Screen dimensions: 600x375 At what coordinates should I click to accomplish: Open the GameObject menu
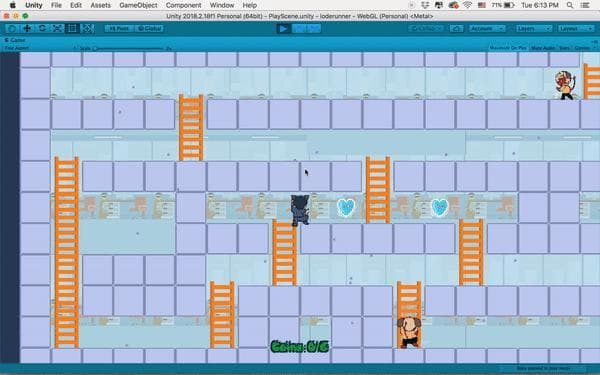point(138,5)
